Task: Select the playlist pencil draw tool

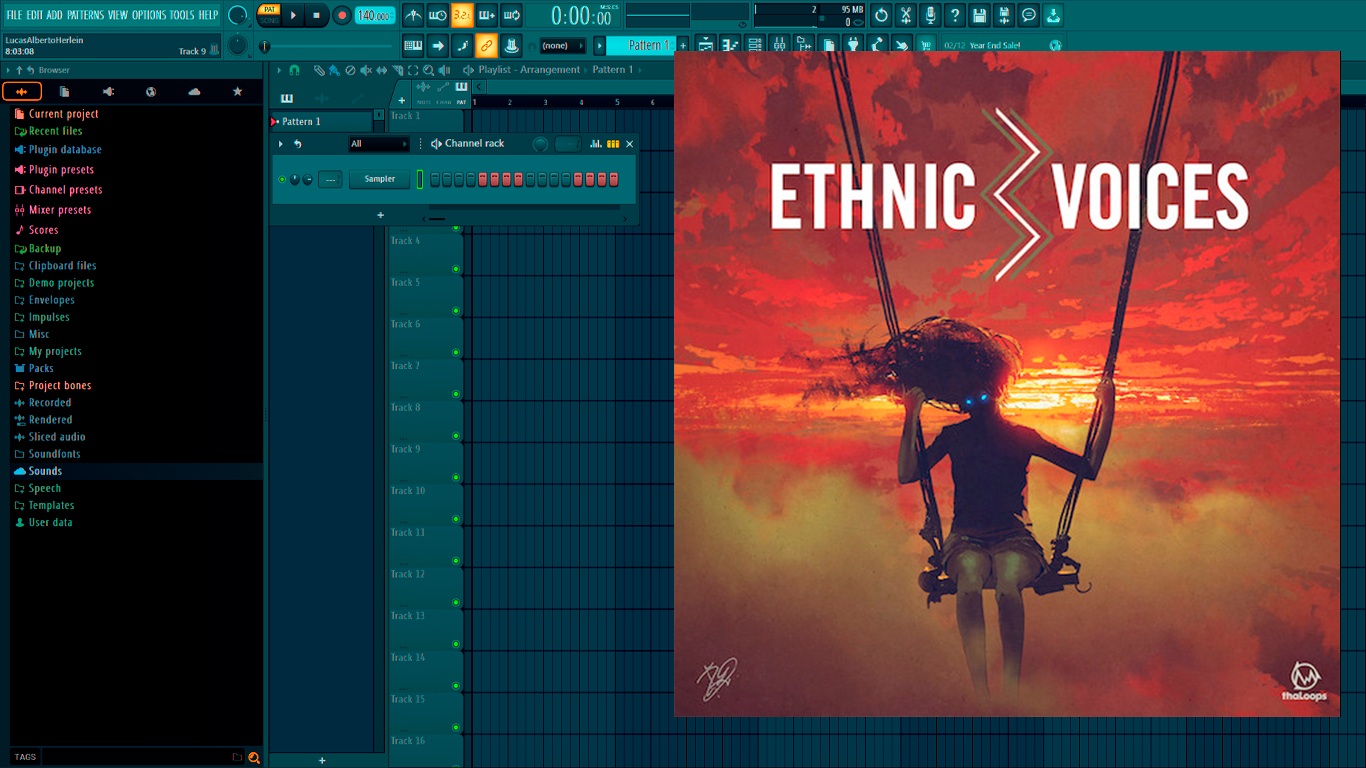Action: coord(318,70)
